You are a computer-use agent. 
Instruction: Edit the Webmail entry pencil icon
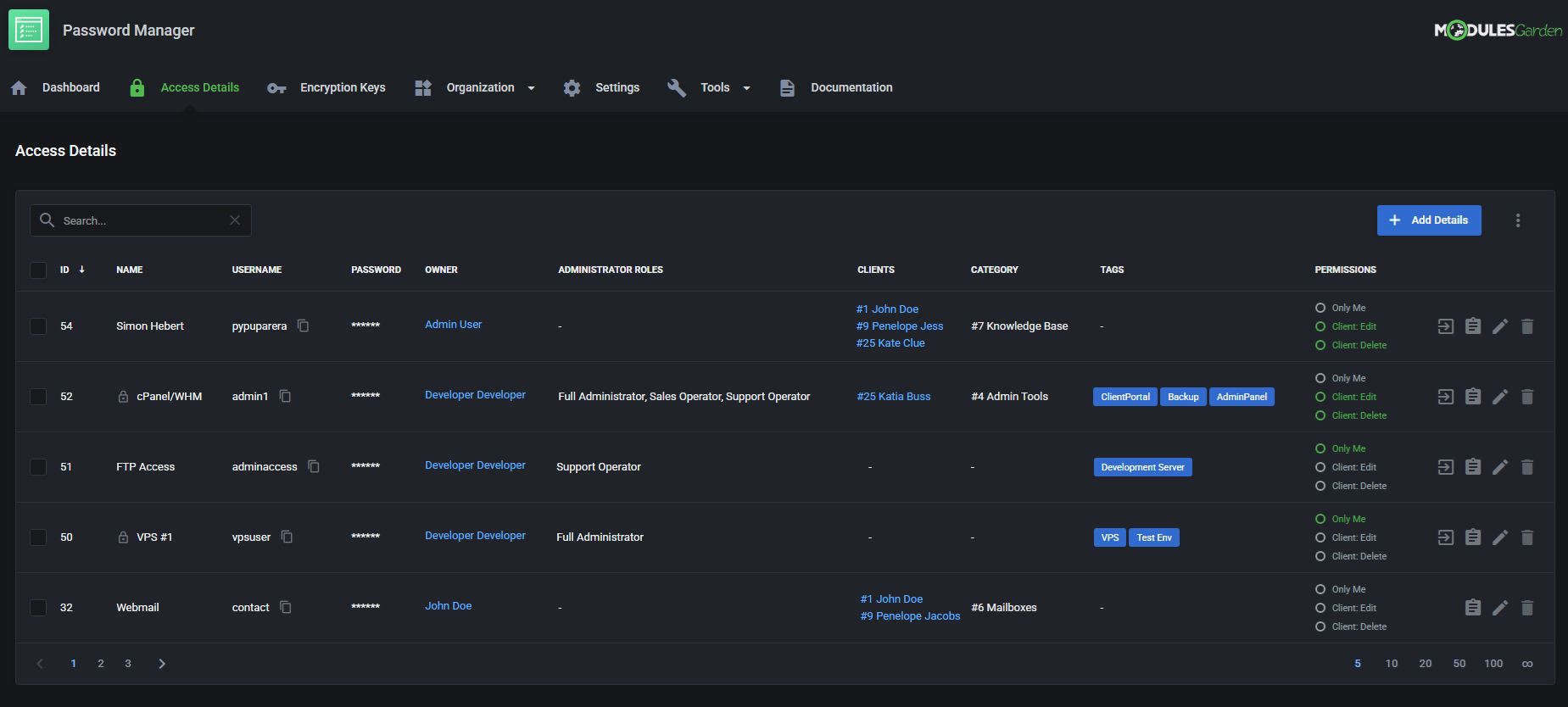(1500, 608)
